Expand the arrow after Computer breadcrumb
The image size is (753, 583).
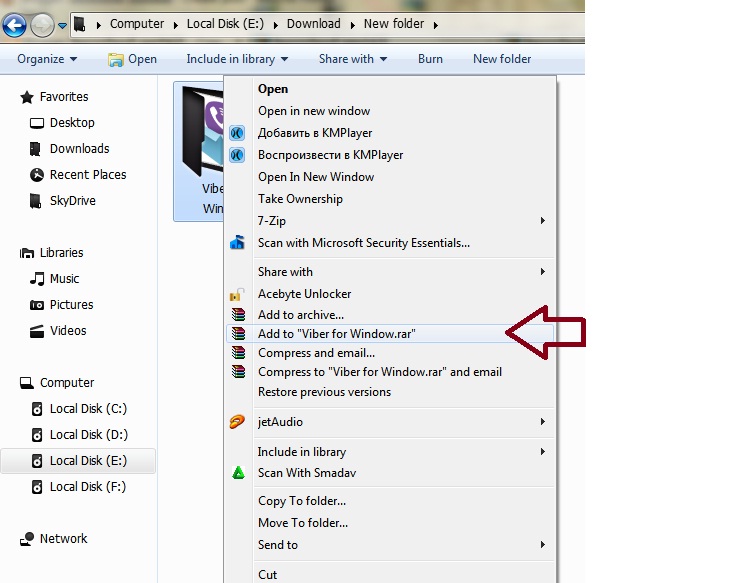[176, 25]
